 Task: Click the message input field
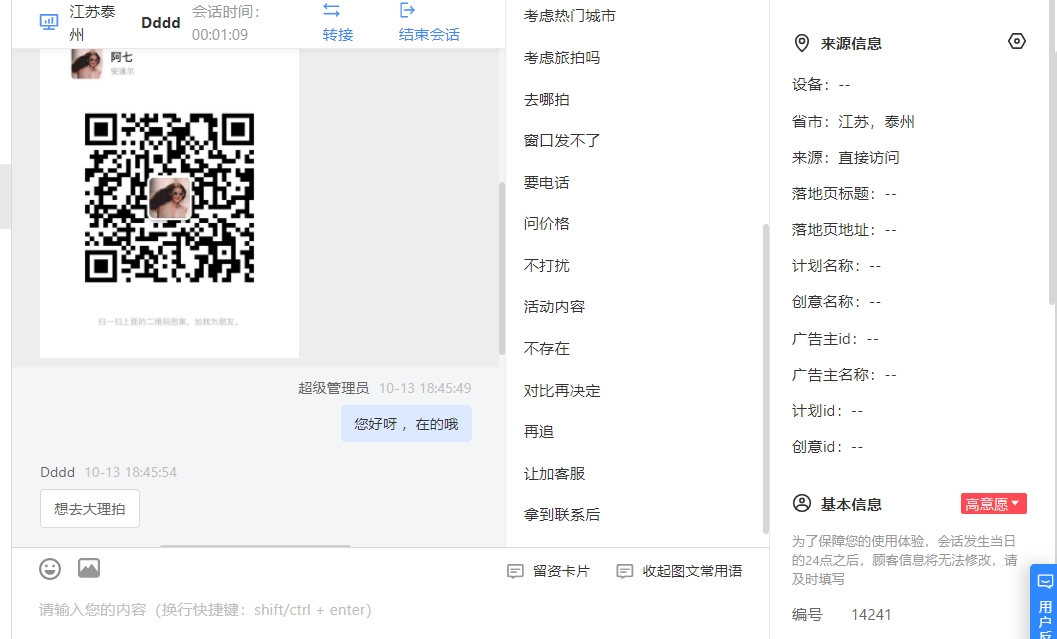pyautogui.click(x=390, y=610)
